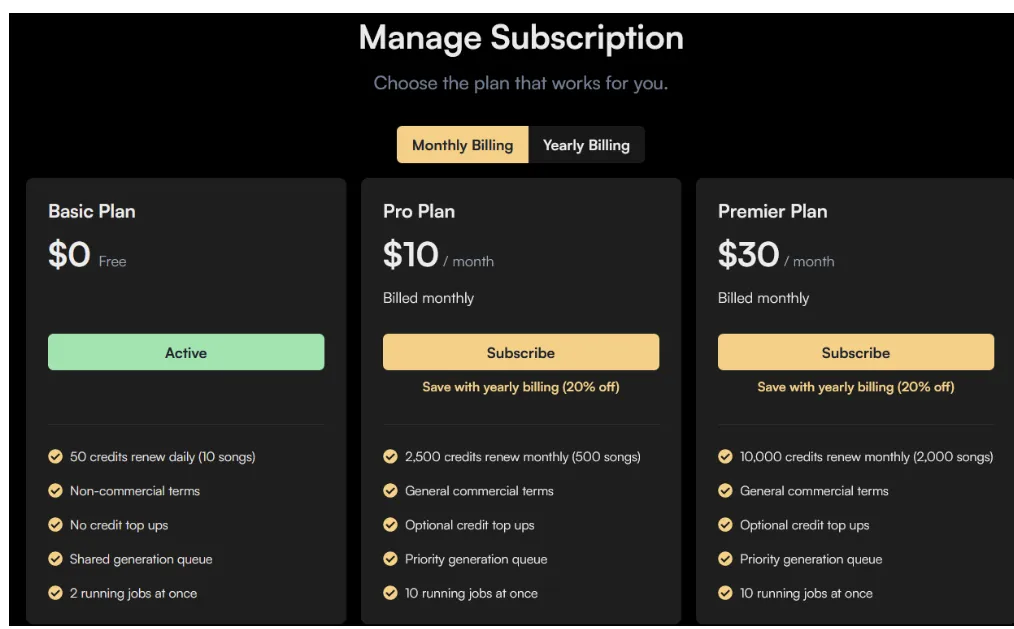Click the green Active button on Basic Plan
The width and height of the screenshot is (1014, 629).
point(186,353)
